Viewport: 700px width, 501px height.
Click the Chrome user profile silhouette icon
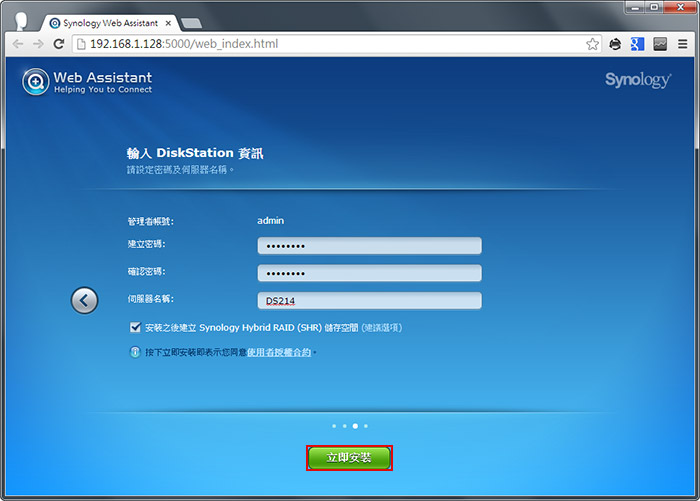(x=21, y=21)
